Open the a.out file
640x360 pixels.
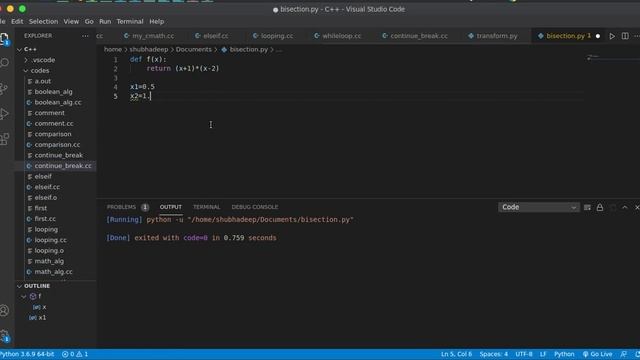[42, 81]
